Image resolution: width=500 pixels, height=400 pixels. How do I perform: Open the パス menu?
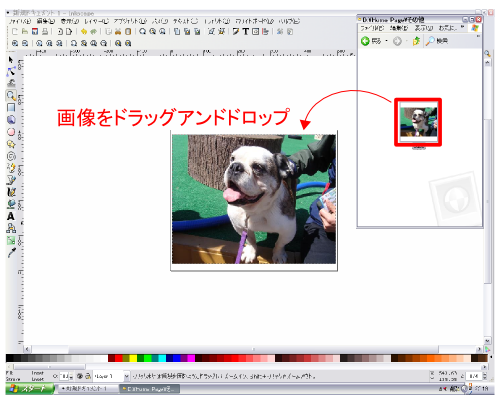[x=160, y=21]
